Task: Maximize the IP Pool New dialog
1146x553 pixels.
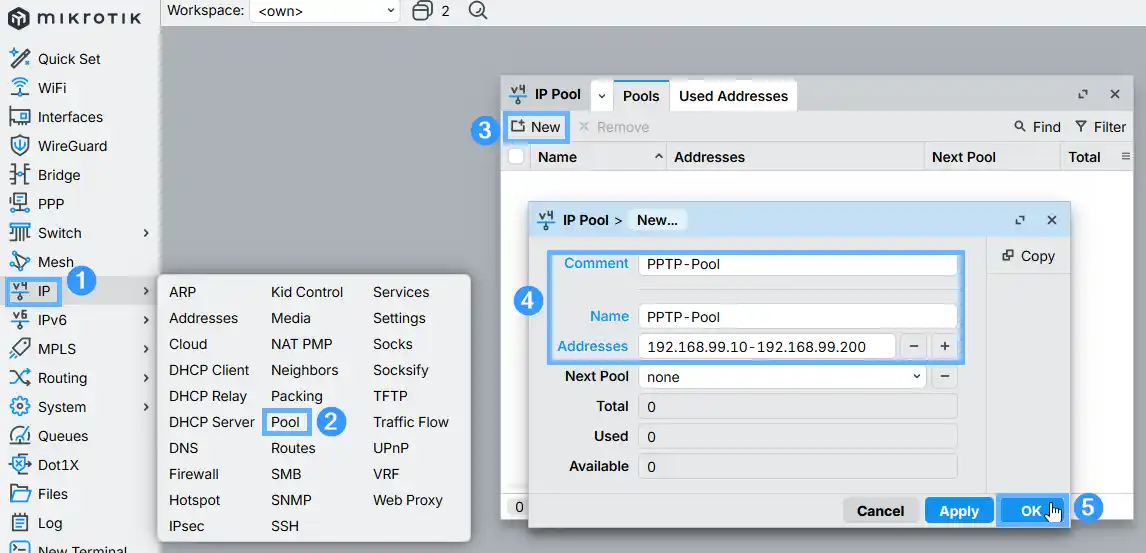Action: coord(1020,220)
